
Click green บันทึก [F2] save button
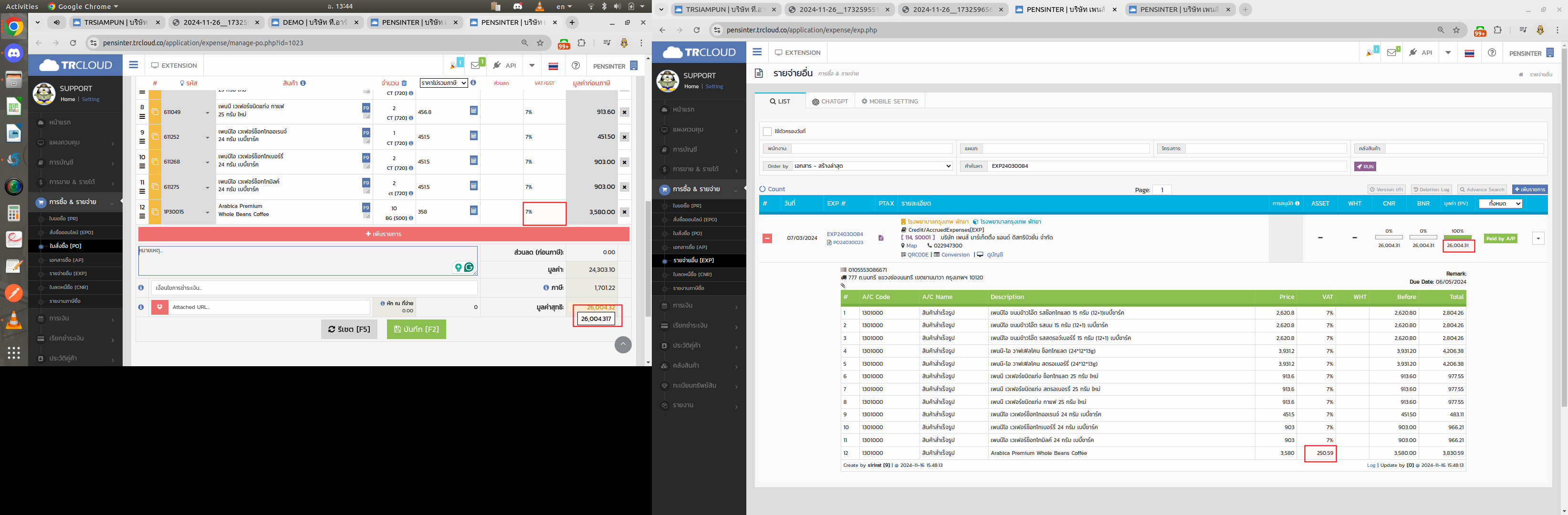click(417, 329)
